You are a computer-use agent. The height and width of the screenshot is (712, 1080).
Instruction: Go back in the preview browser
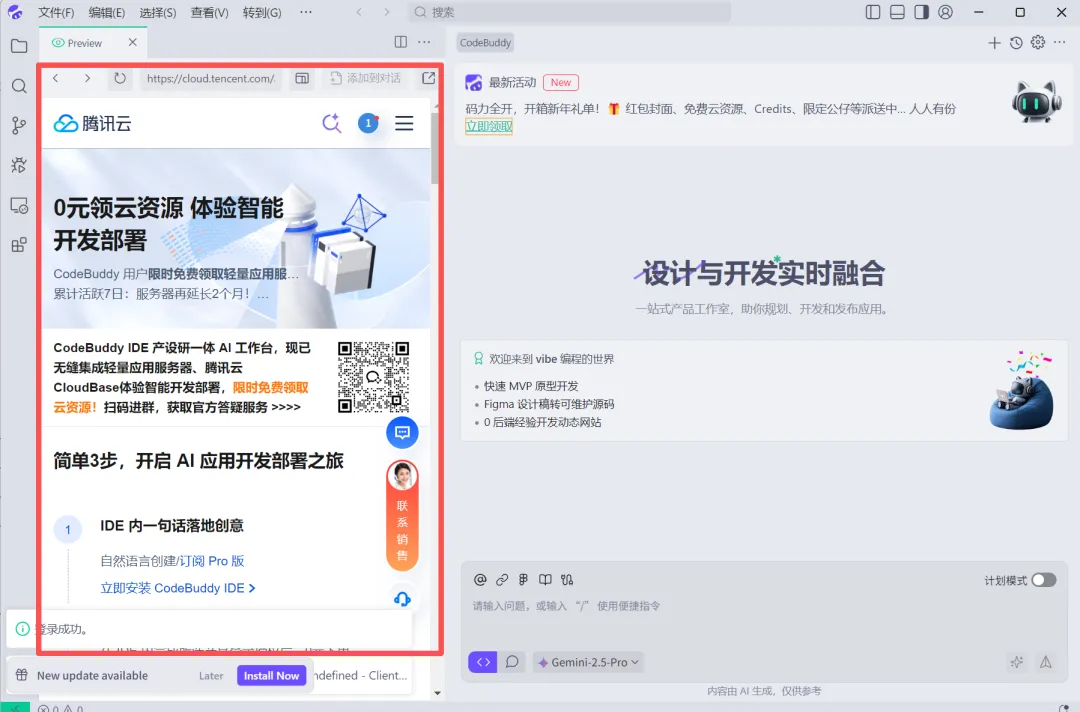[56, 78]
